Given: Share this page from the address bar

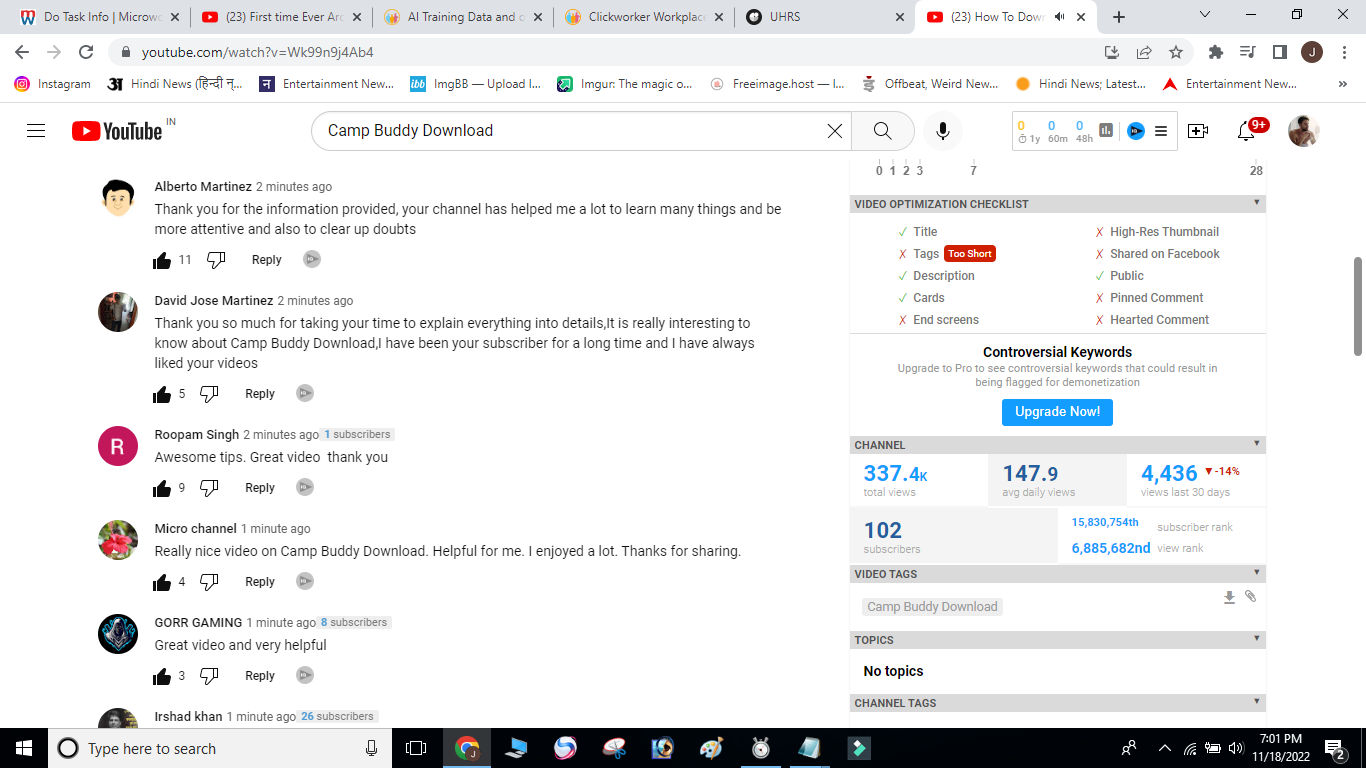Looking at the screenshot, I should 1144,52.
